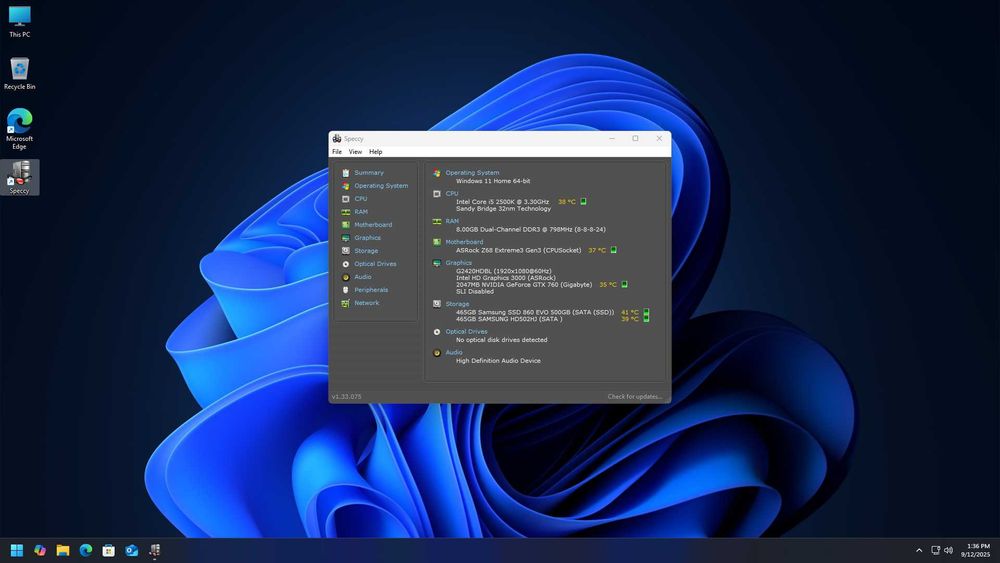
Task: Click the SLI Disabled text
Action: (x=474, y=291)
